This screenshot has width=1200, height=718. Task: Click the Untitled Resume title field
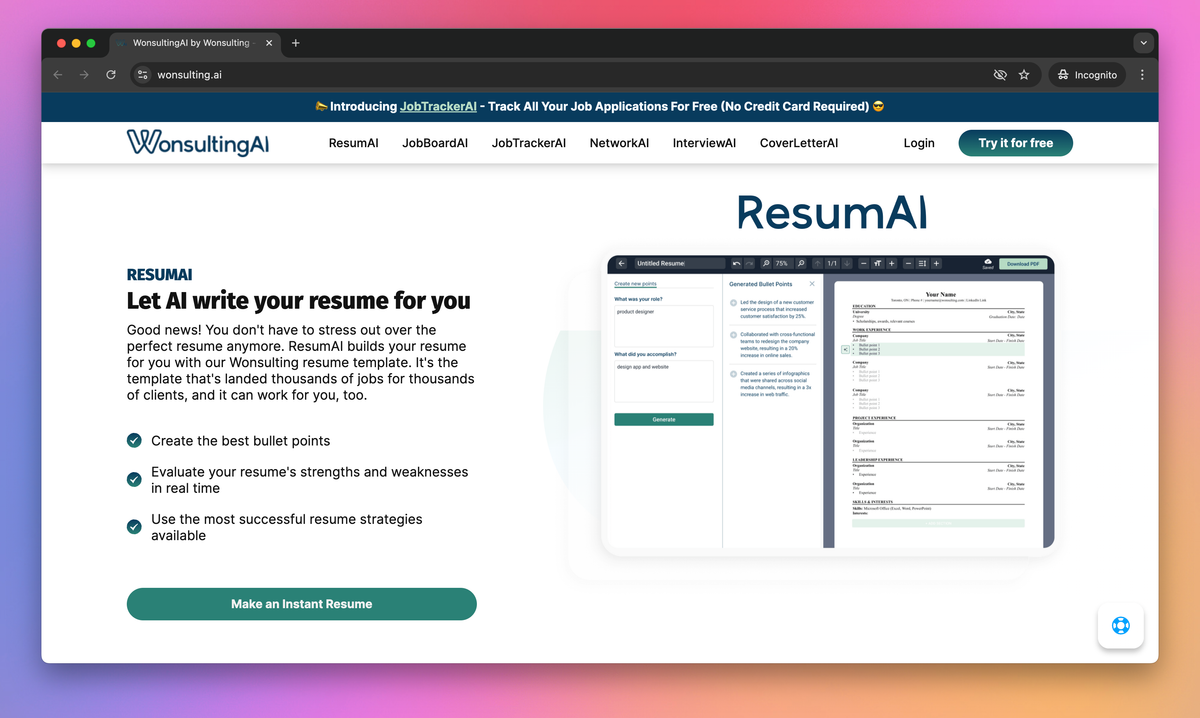coord(680,263)
